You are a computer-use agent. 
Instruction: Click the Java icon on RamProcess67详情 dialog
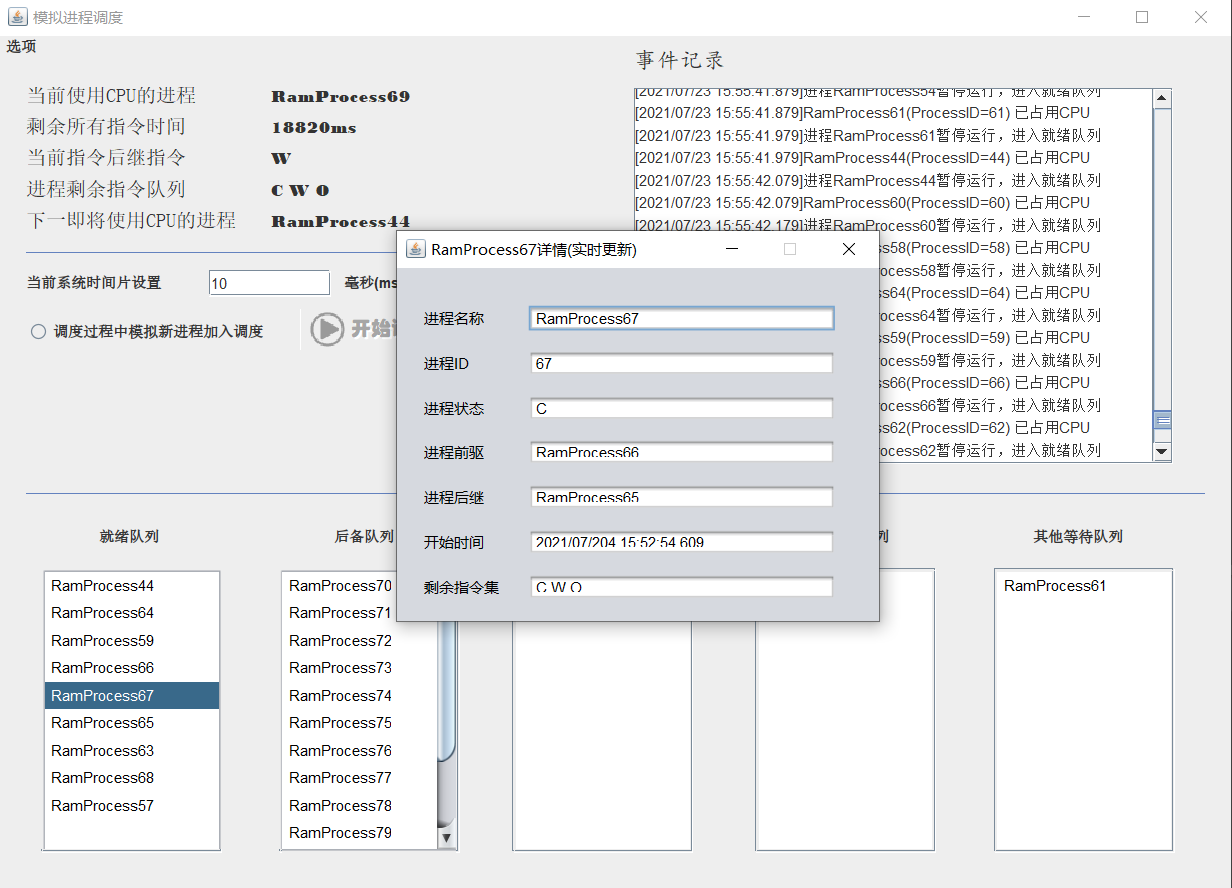pos(415,249)
